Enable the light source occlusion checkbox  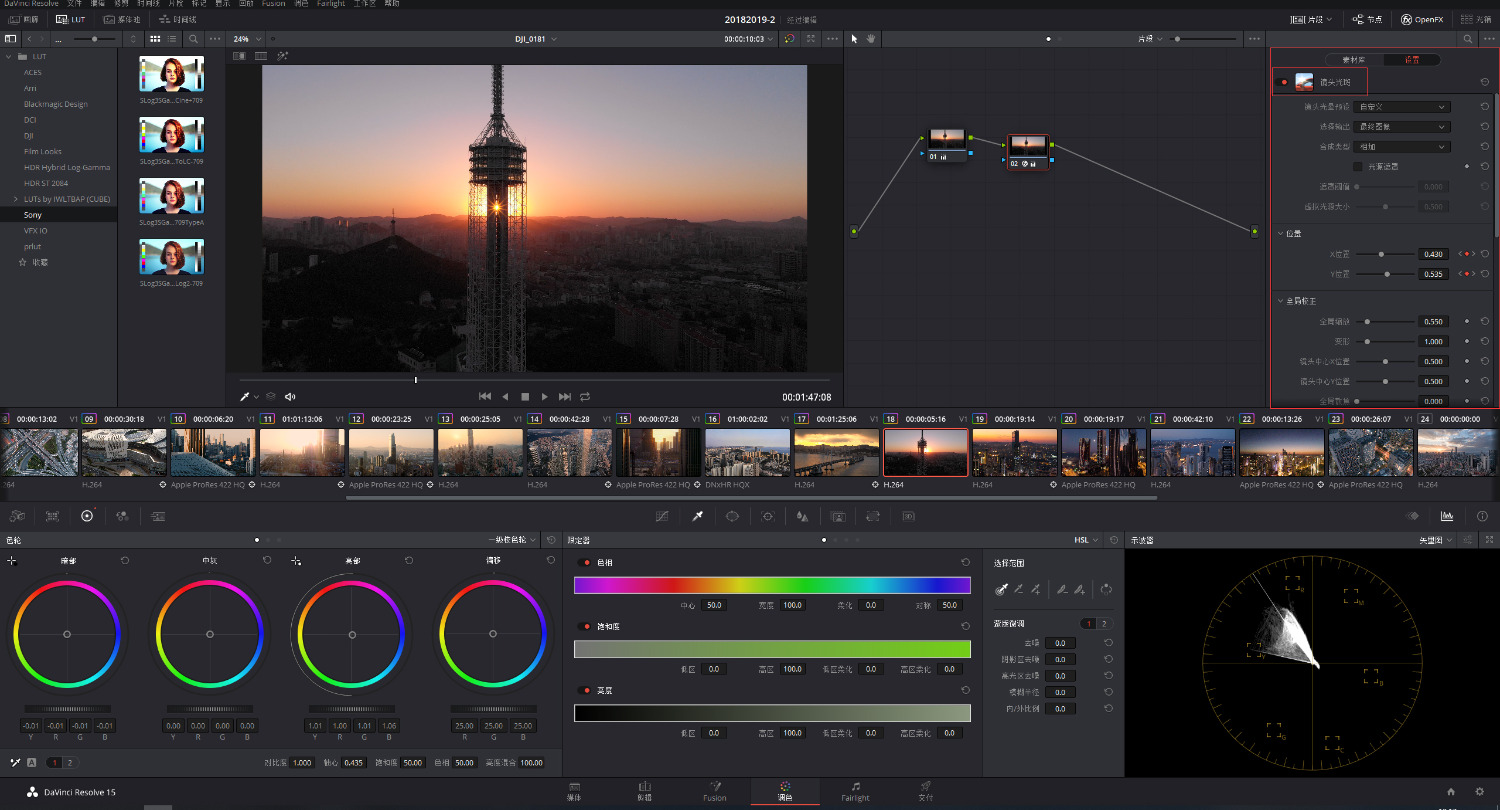1357,166
